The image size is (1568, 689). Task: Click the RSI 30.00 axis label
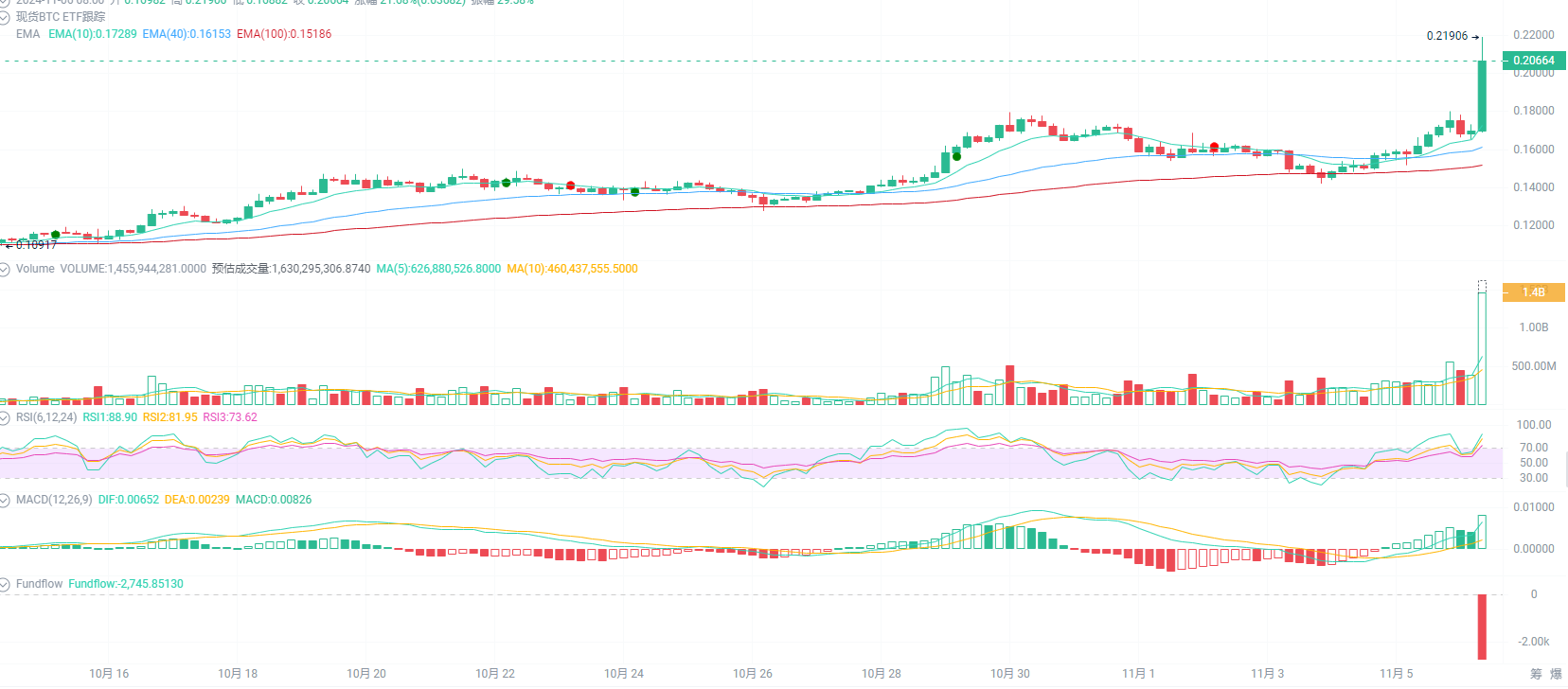pos(1534,478)
